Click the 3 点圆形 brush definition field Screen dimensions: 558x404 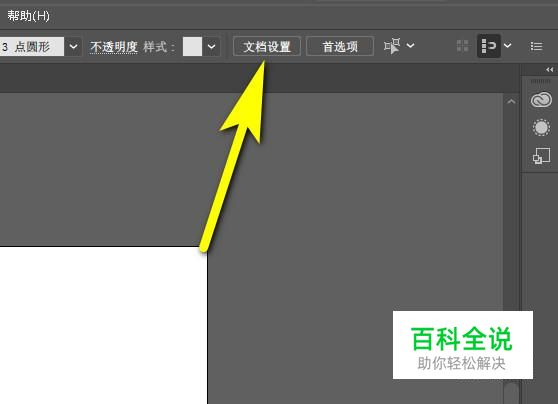tap(32, 46)
